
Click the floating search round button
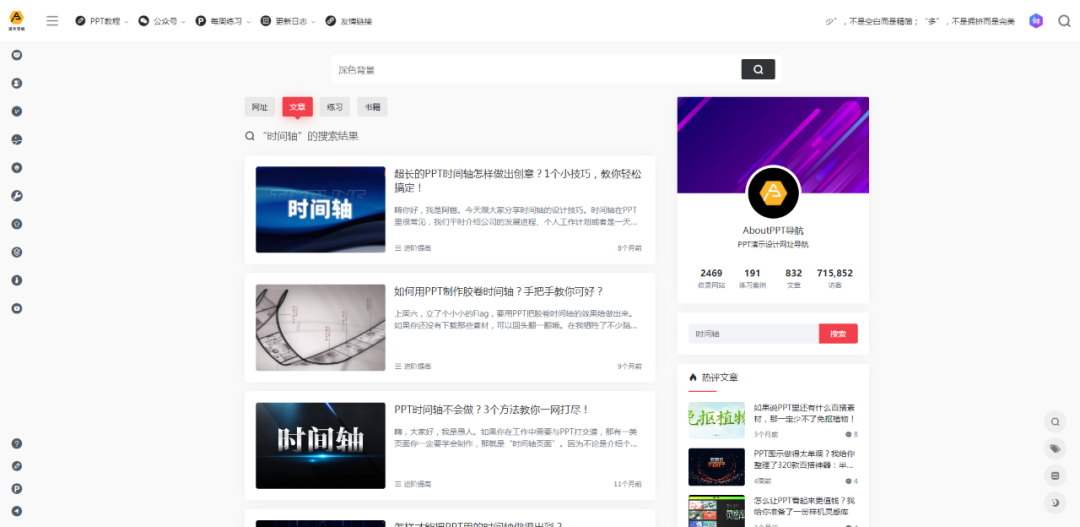point(1055,421)
